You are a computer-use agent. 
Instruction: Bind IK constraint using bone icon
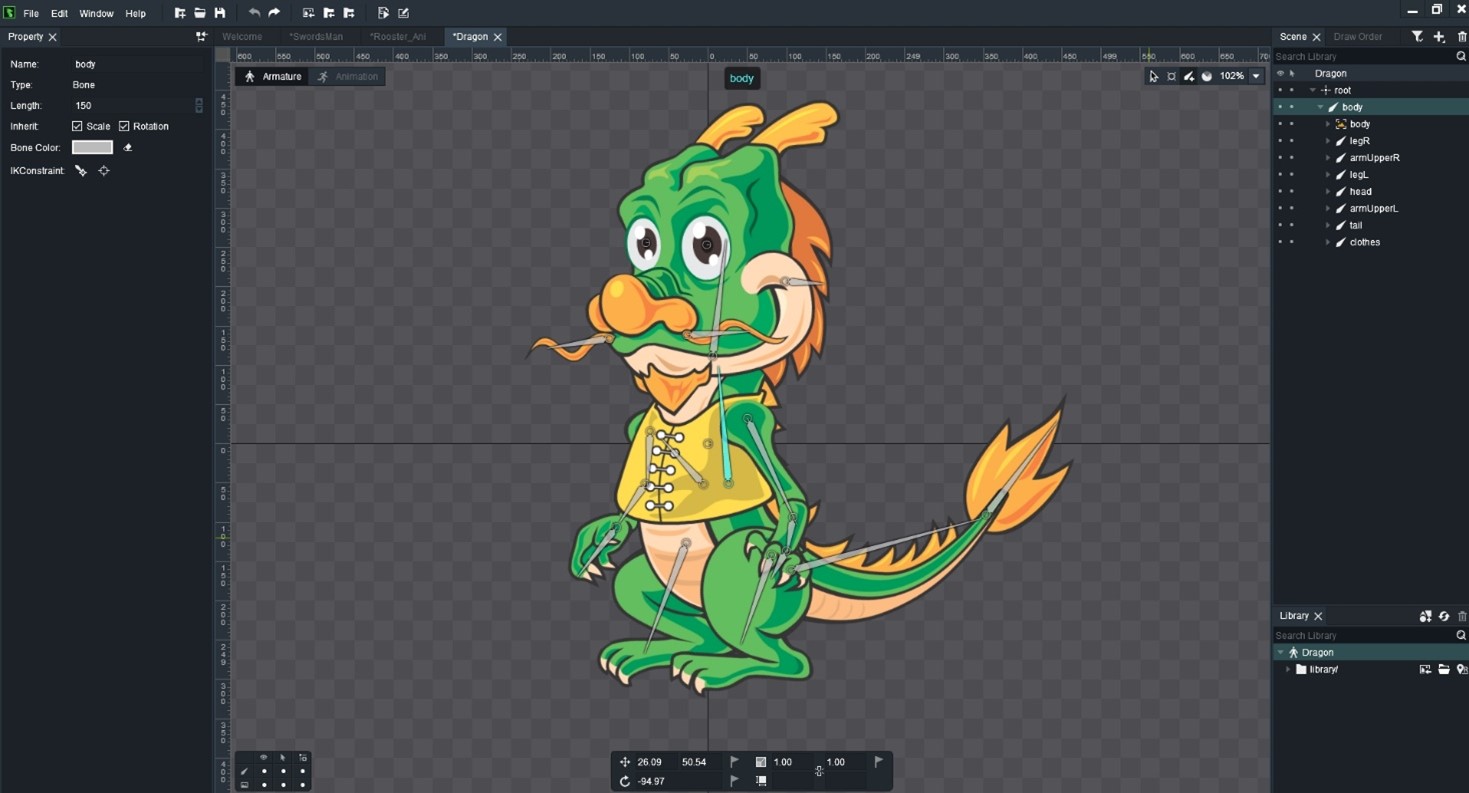coord(81,171)
